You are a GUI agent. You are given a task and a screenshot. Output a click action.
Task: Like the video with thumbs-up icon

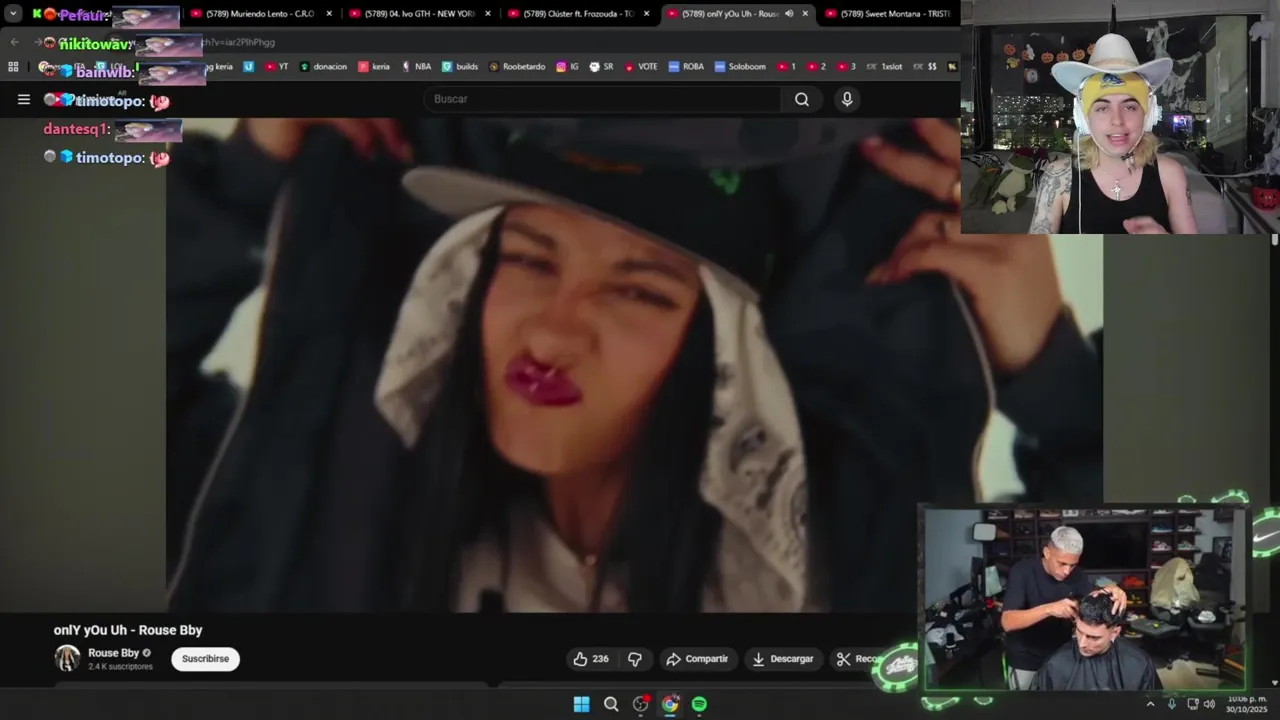[x=591, y=659]
